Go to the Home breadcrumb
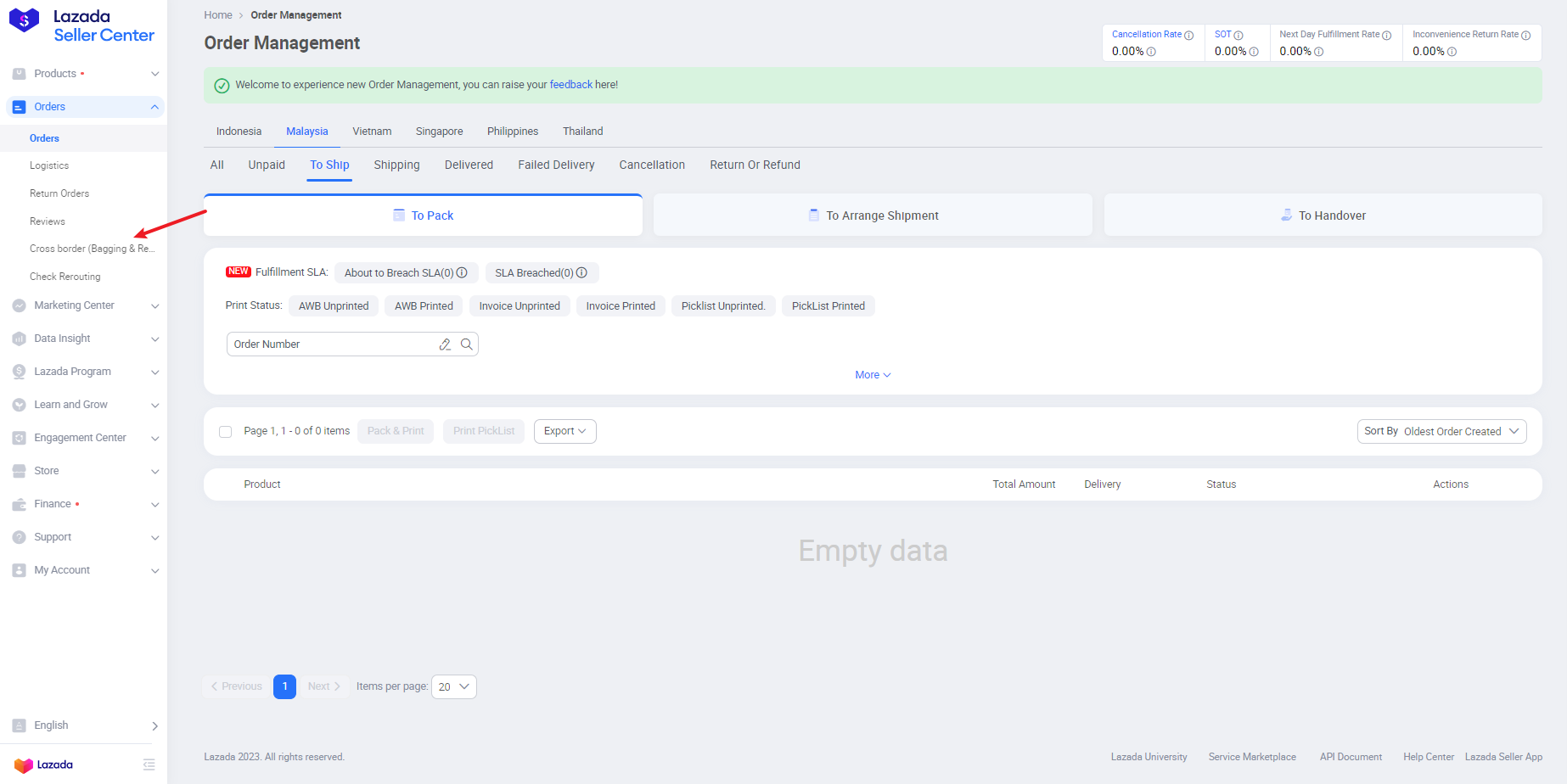 pos(218,15)
